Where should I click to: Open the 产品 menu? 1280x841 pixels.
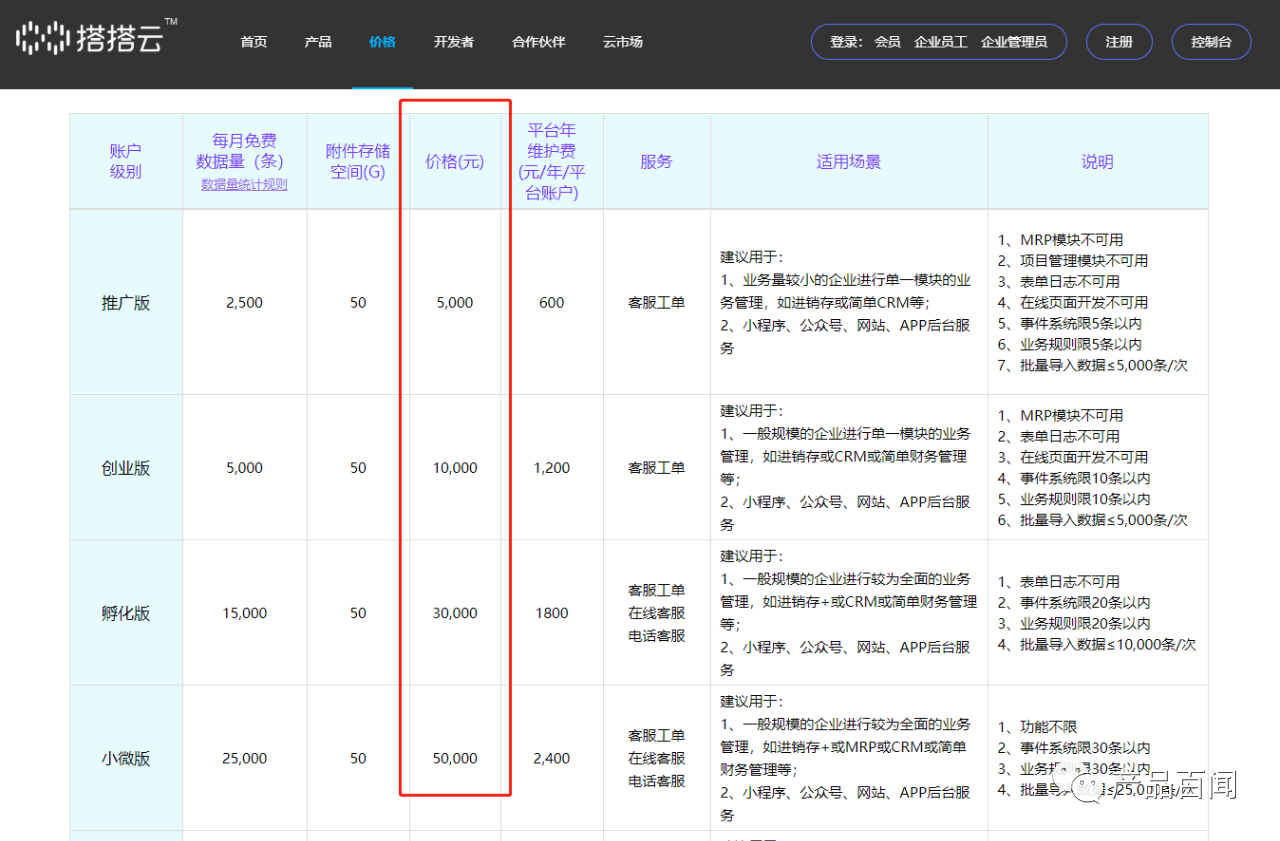tap(318, 42)
